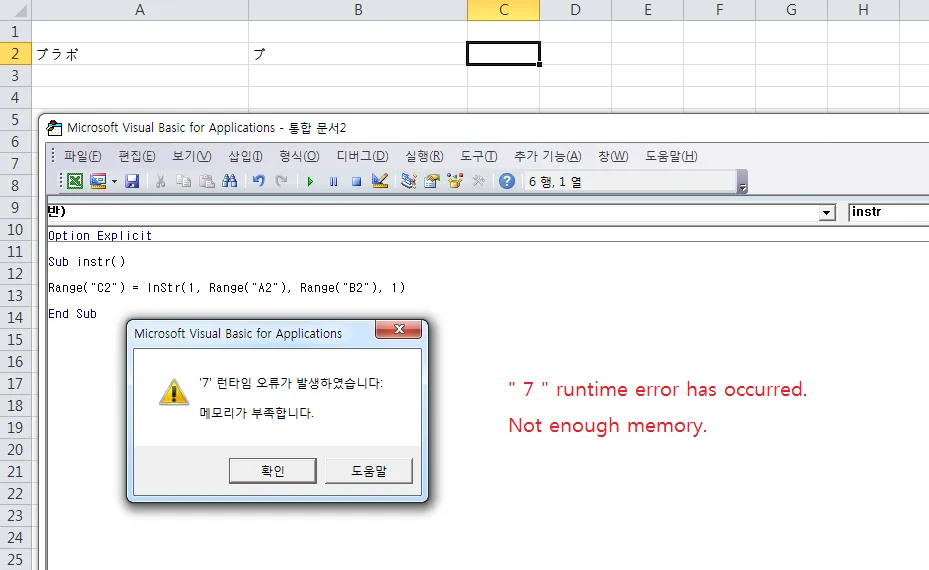Open the 창(W) menu
The image size is (929, 570).
613,156
